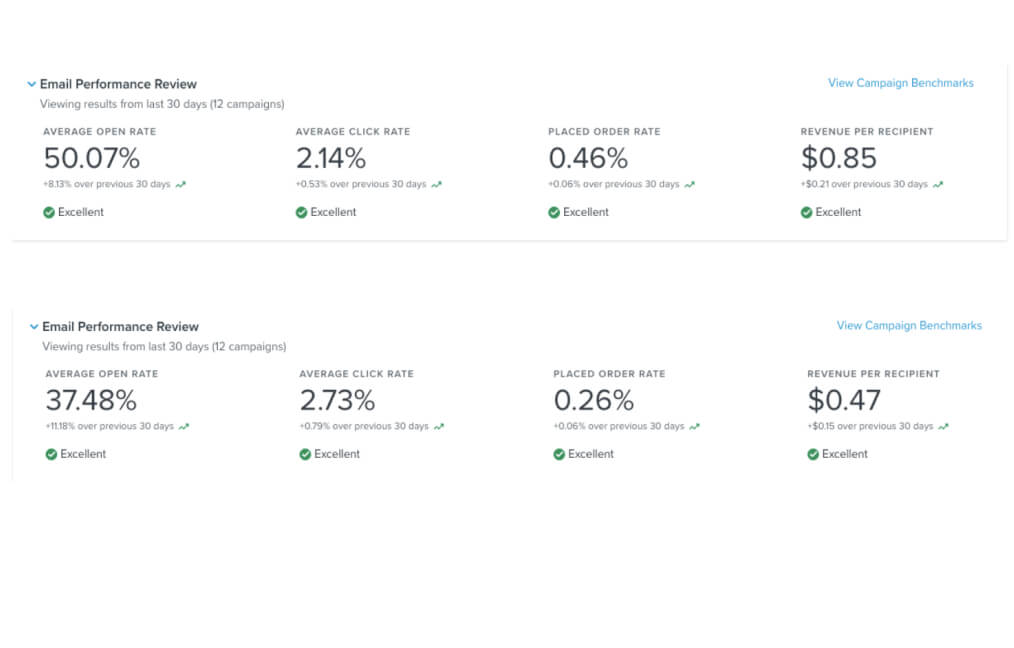The height and width of the screenshot is (648, 1014).
Task: Toggle the Excellent status beside $0.47 revenue metric
Action: [811, 454]
